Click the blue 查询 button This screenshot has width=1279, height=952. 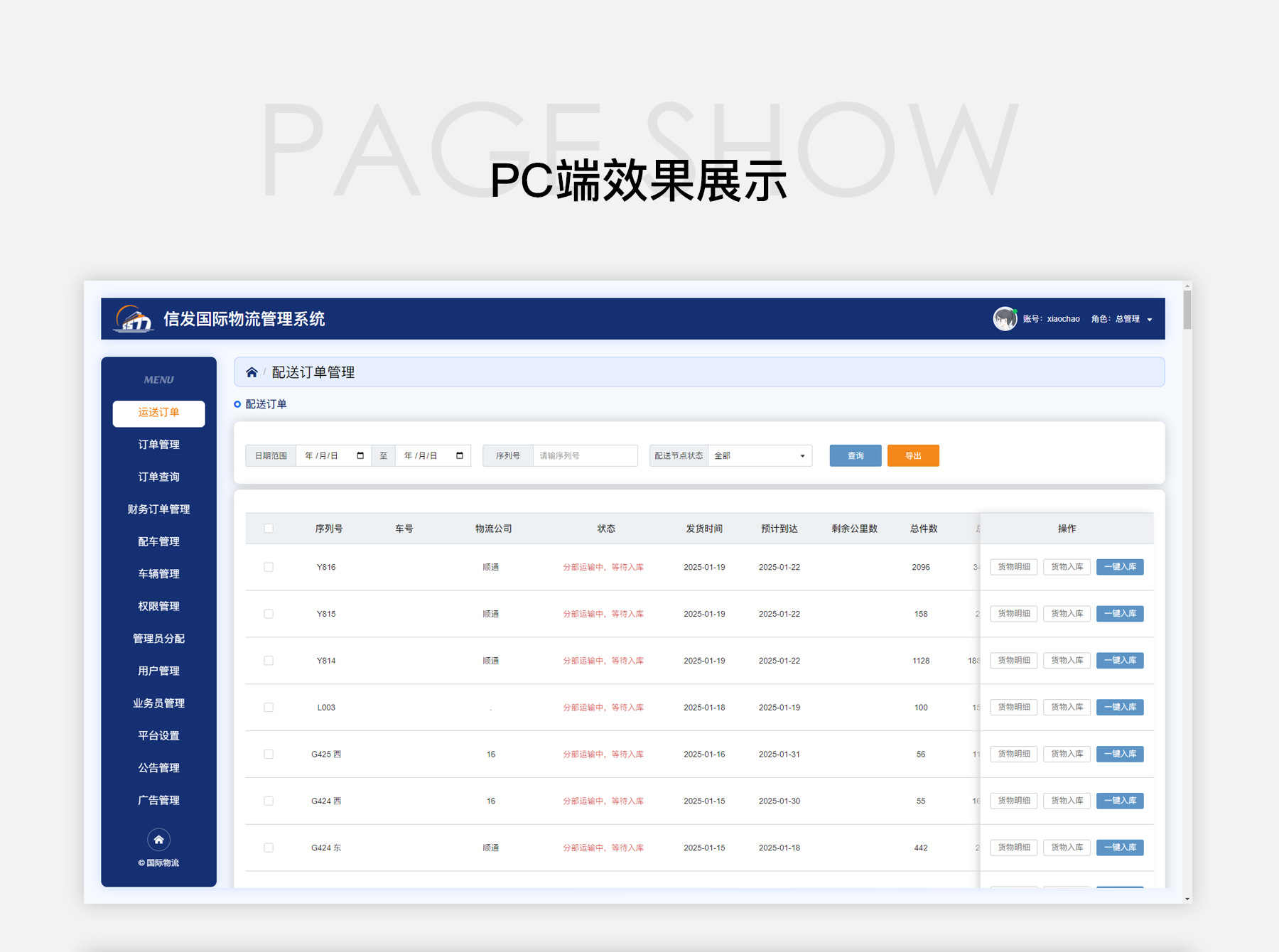tap(855, 456)
